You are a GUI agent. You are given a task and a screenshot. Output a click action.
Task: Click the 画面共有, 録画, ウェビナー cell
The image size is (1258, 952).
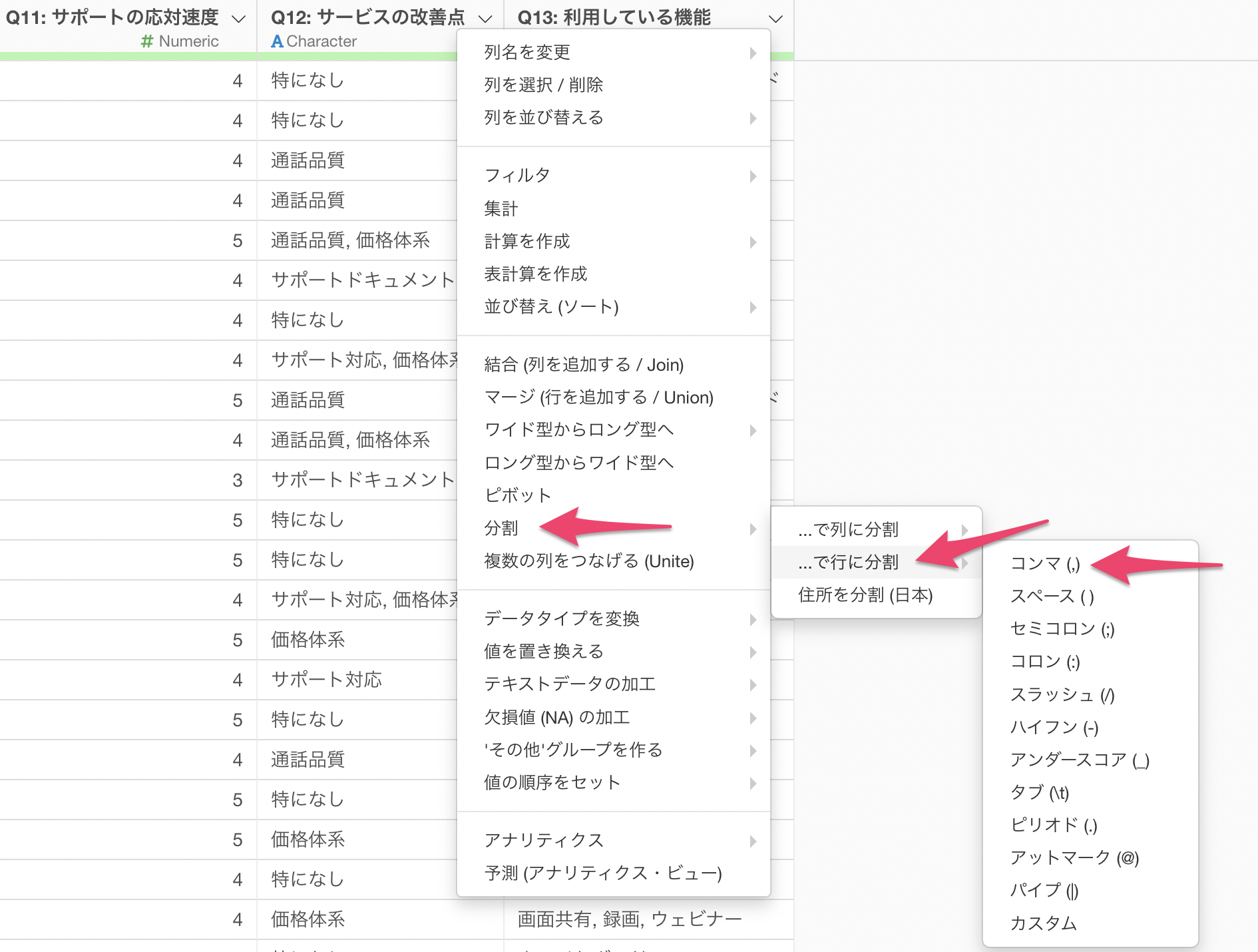point(649,919)
